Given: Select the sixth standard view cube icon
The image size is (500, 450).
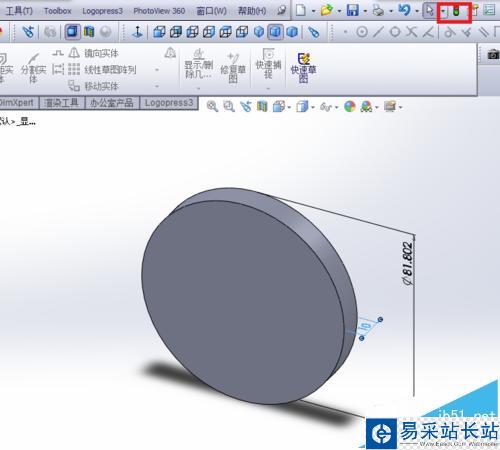Looking at the screenshot, I should click(242, 32).
